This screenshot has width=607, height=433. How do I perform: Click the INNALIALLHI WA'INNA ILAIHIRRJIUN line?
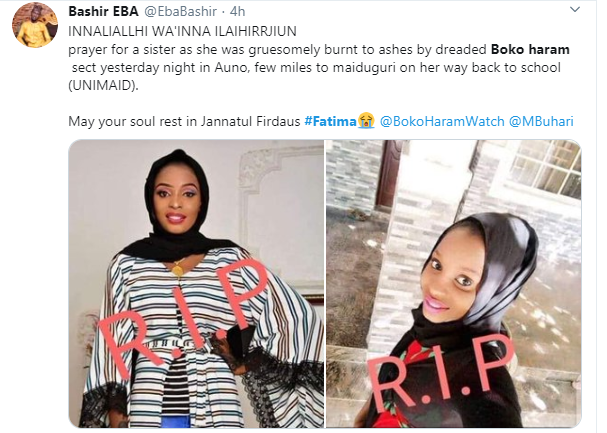click(x=182, y=31)
